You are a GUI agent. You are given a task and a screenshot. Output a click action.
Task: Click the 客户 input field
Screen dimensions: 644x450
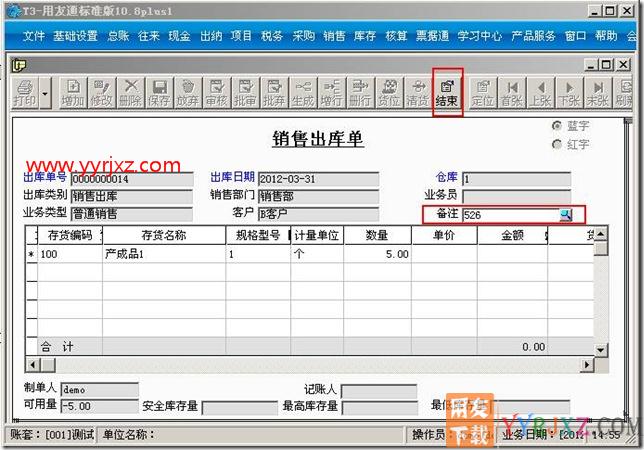pyautogui.click(x=319, y=214)
